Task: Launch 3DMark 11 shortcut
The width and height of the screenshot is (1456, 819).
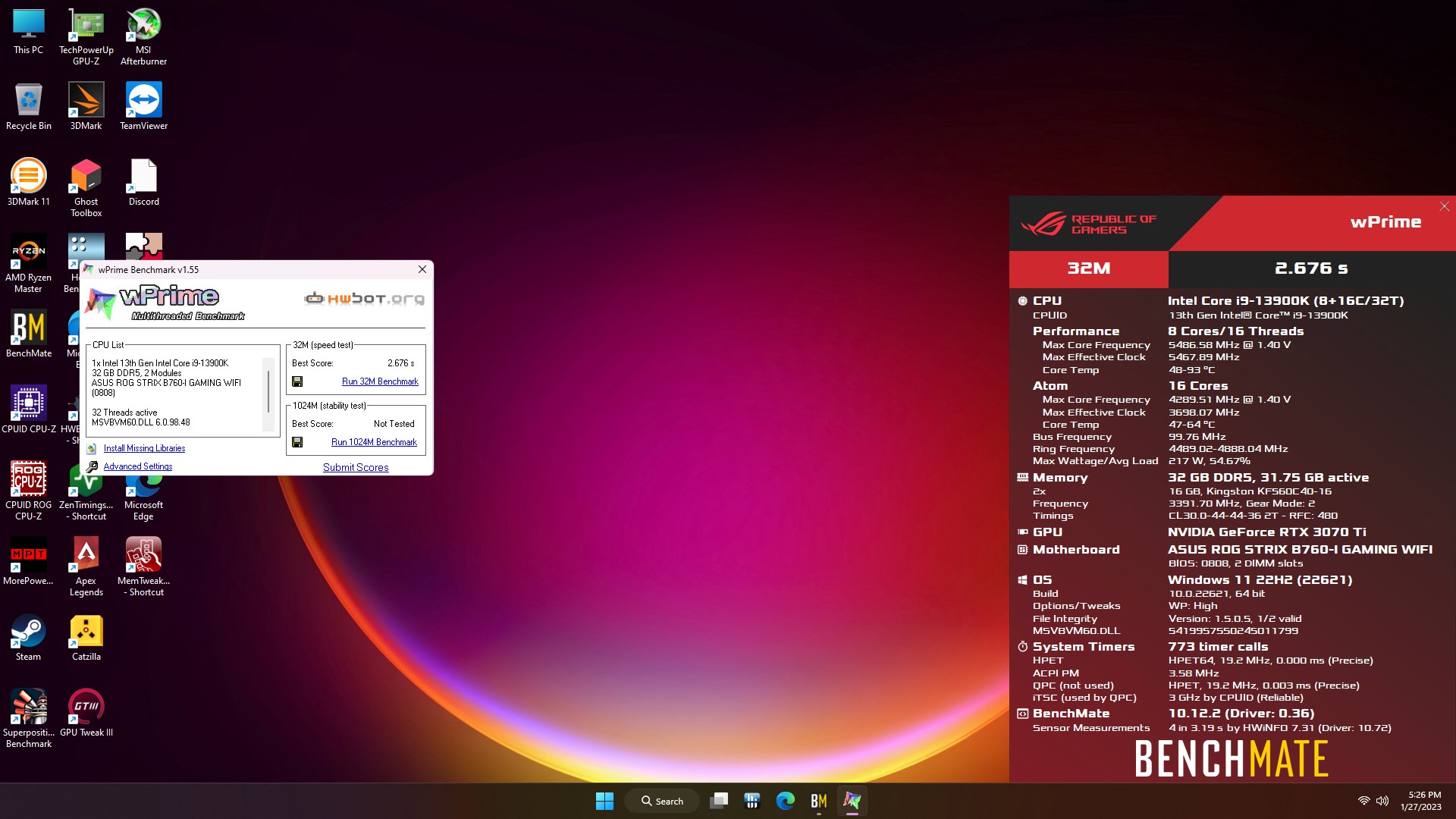Action: coord(28,183)
